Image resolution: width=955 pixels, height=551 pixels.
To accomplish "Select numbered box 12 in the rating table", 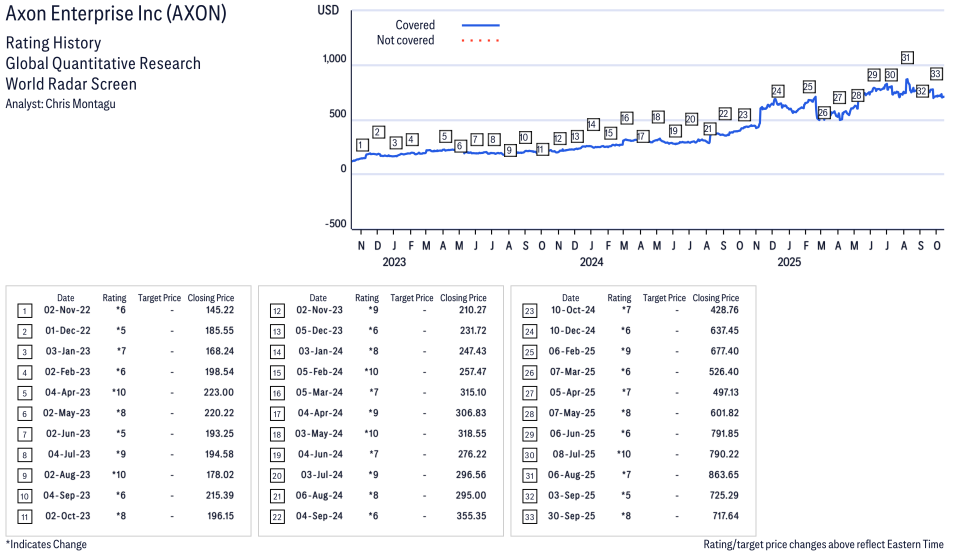I will pyautogui.click(x=277, y=311).
